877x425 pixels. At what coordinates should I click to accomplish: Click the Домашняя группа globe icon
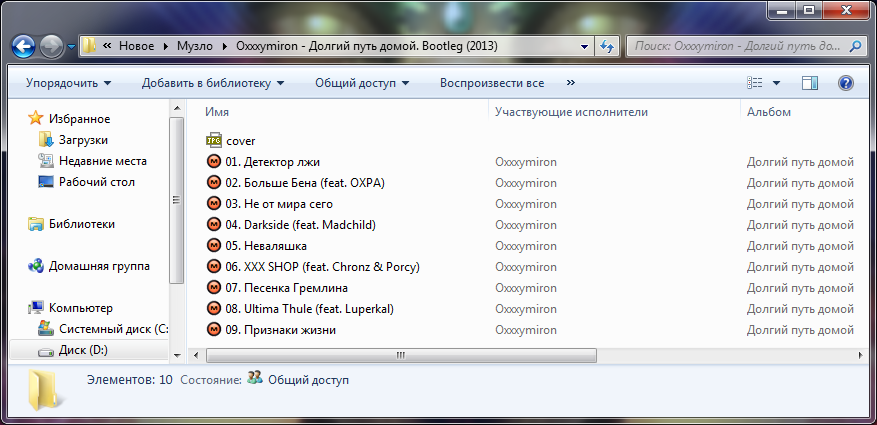coord(36,266)
